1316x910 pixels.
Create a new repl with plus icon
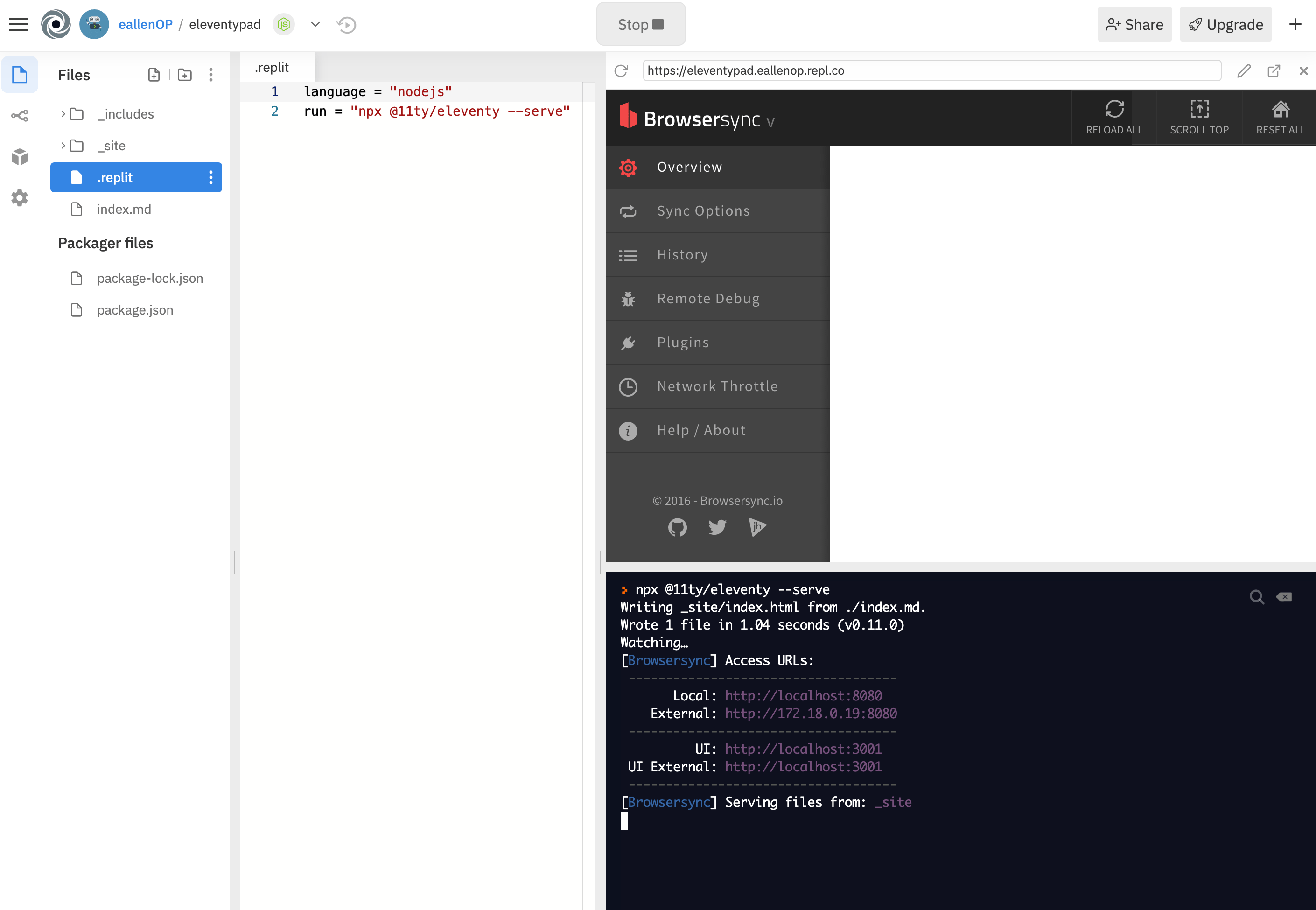click(x=1295, y=25)
